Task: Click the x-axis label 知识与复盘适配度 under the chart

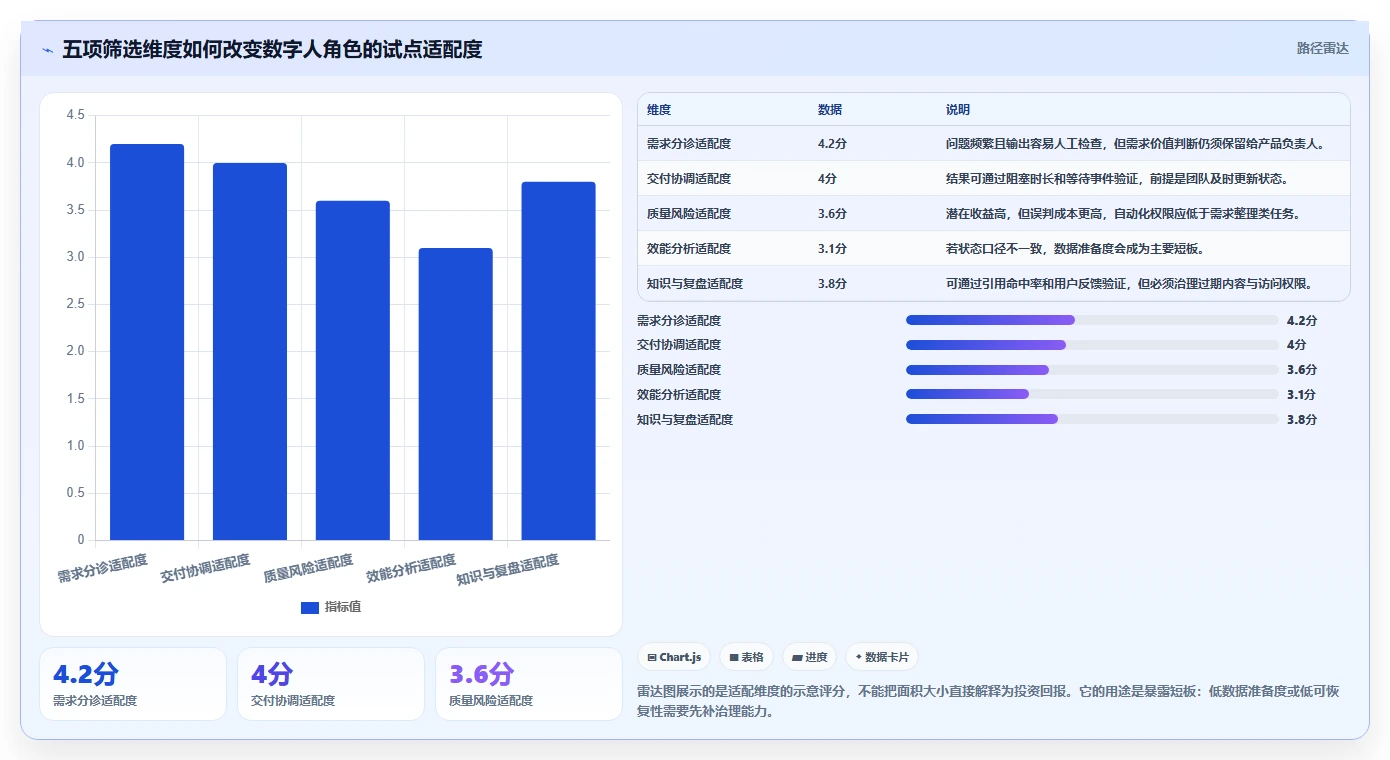Action: (508, 569)
